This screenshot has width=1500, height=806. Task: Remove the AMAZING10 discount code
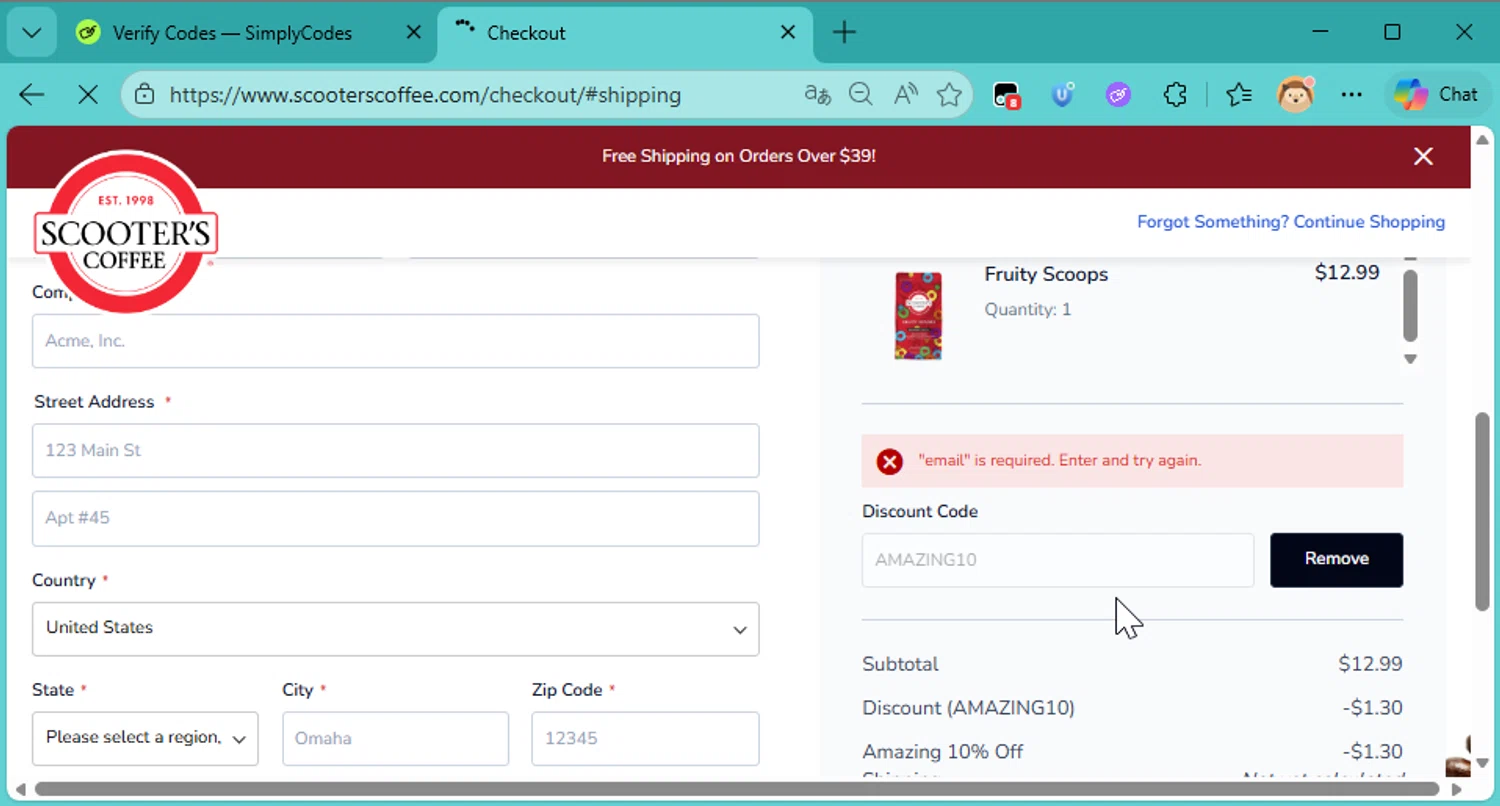tap(1336, 560)
